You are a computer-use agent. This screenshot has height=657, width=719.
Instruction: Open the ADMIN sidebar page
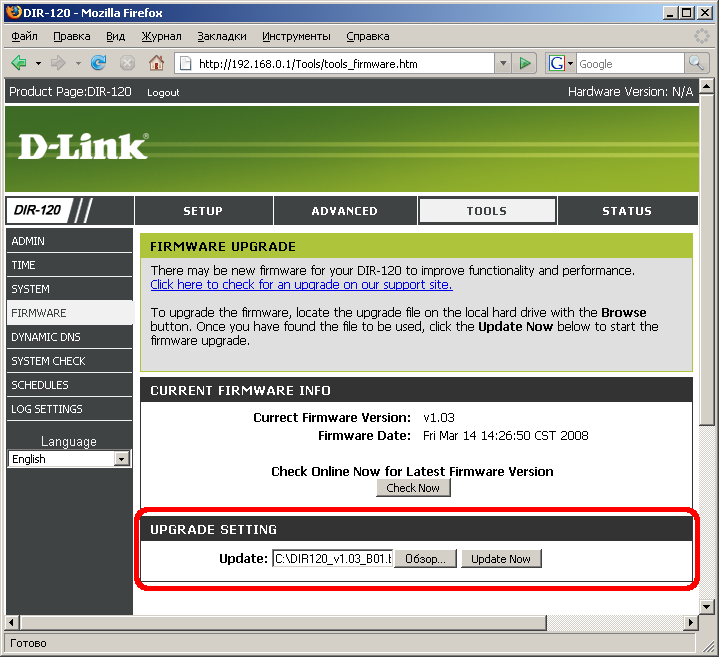click(69, 241)
